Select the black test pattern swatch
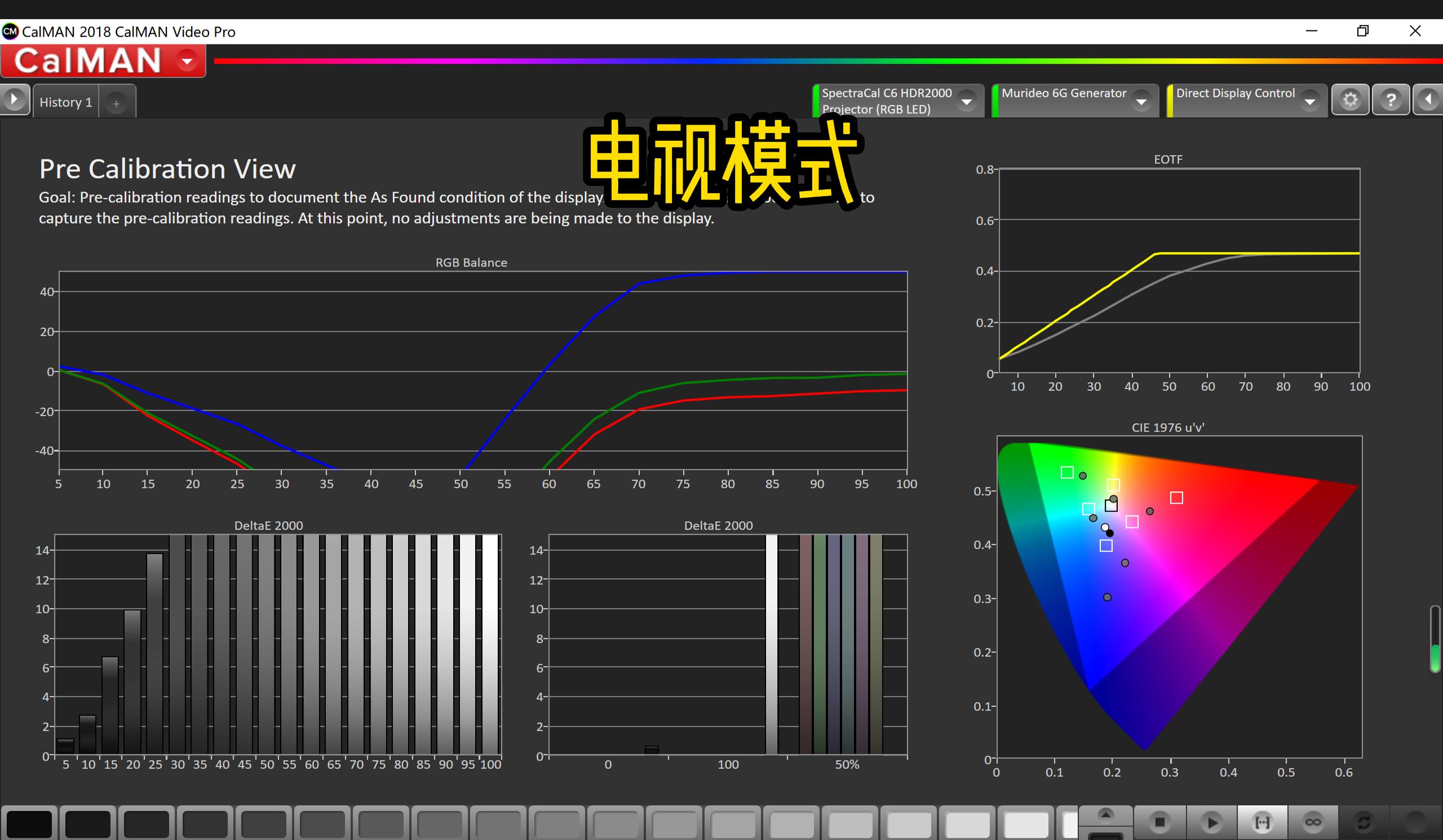Viewport: 1443px width, 840px height. [x=30, y=823]
